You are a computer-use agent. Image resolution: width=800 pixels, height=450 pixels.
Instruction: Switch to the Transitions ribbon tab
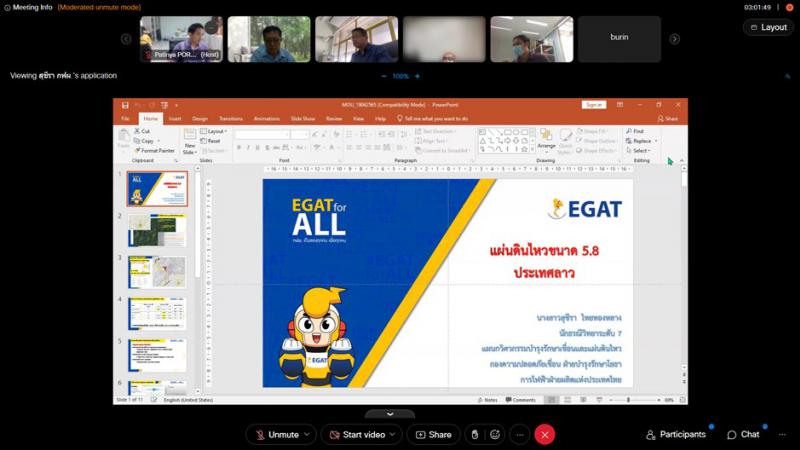231,118
